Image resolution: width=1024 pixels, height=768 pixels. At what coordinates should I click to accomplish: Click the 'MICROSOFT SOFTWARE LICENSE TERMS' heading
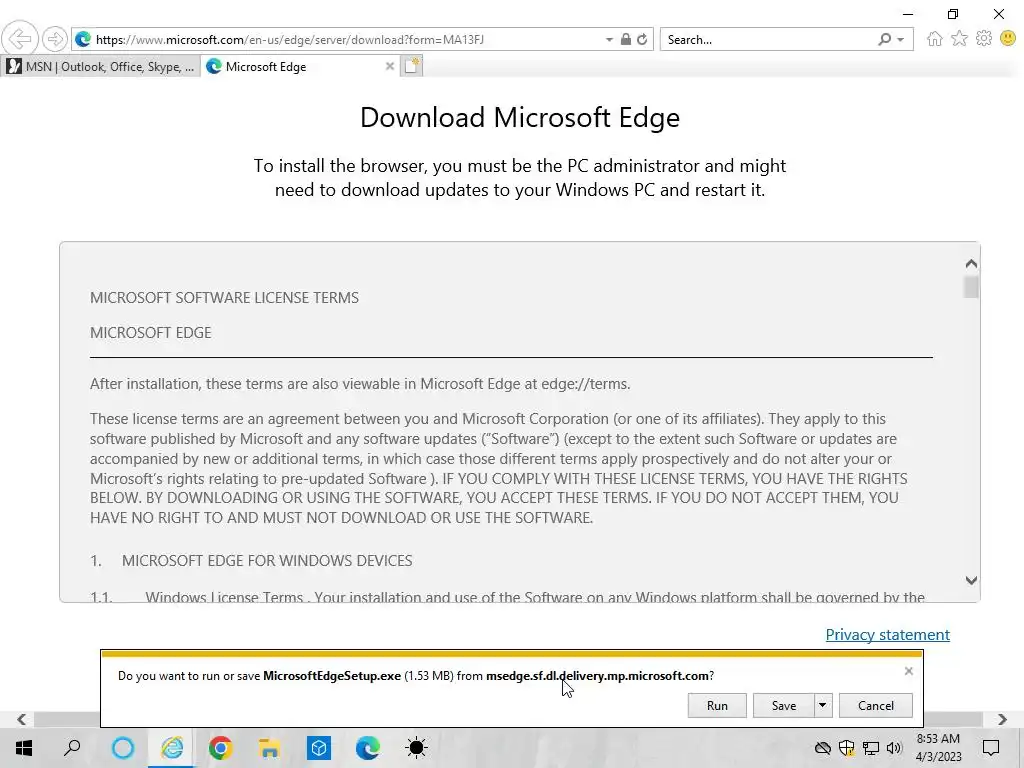point(224,298)
